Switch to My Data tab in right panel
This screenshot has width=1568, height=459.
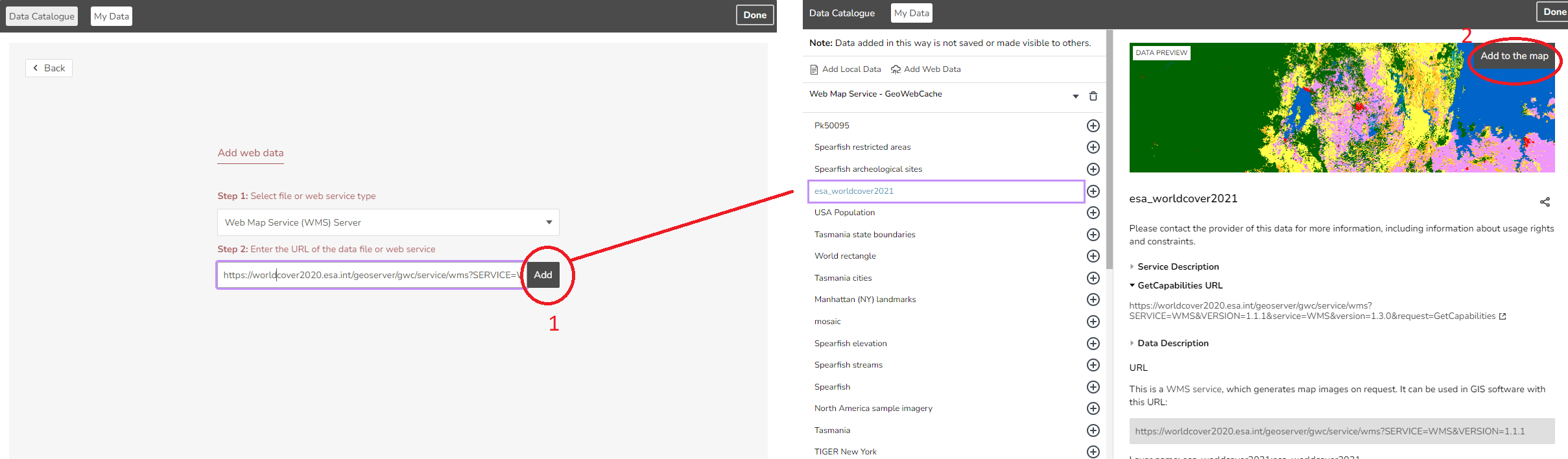911,13
